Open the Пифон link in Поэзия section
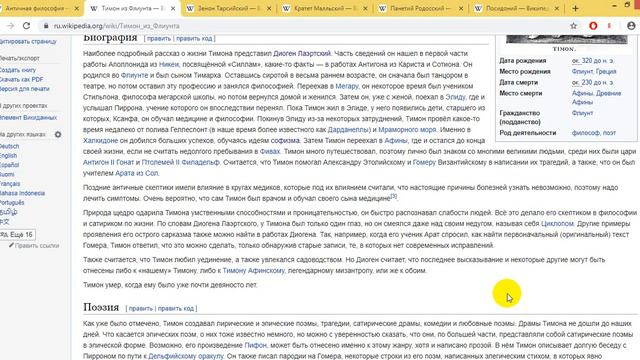This screenshot has height=360, width=640. point(255,345)
